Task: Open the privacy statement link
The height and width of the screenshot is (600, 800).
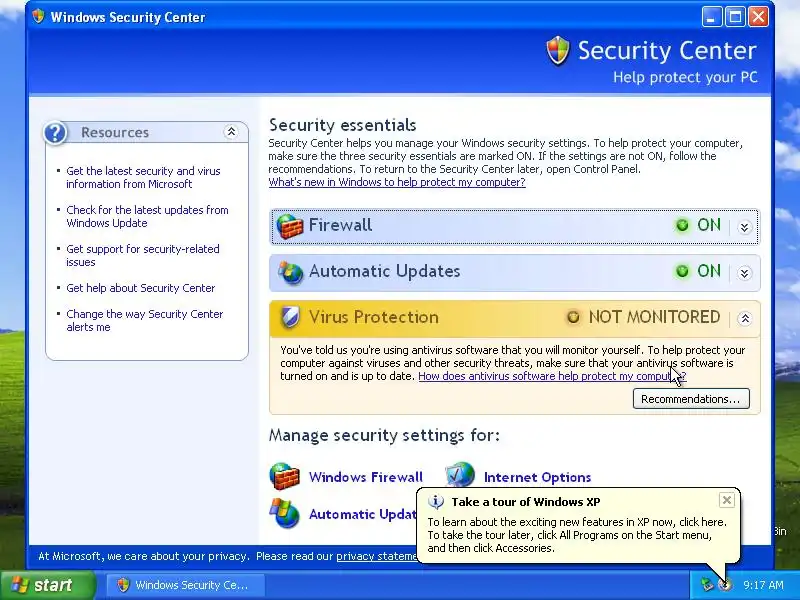Action: (x=377, y=556)
